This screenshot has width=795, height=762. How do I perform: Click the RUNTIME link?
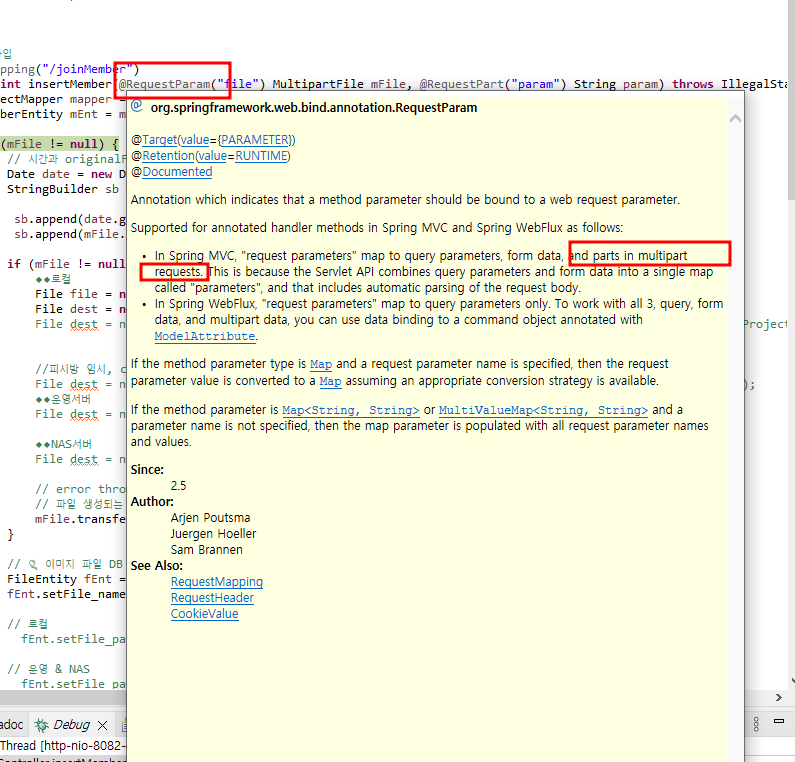coord(261,156)
